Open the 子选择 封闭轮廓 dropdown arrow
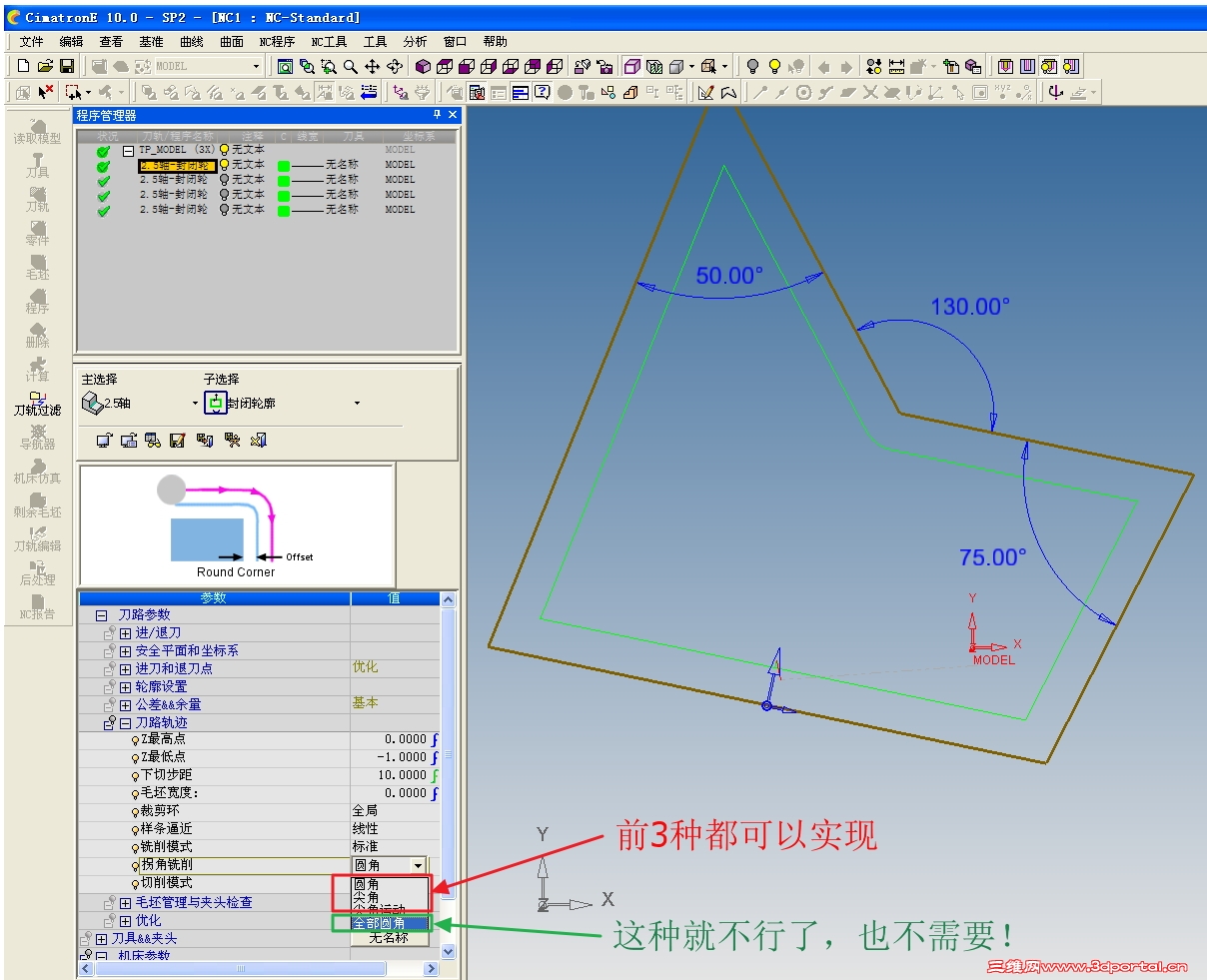 pos(357,404)
